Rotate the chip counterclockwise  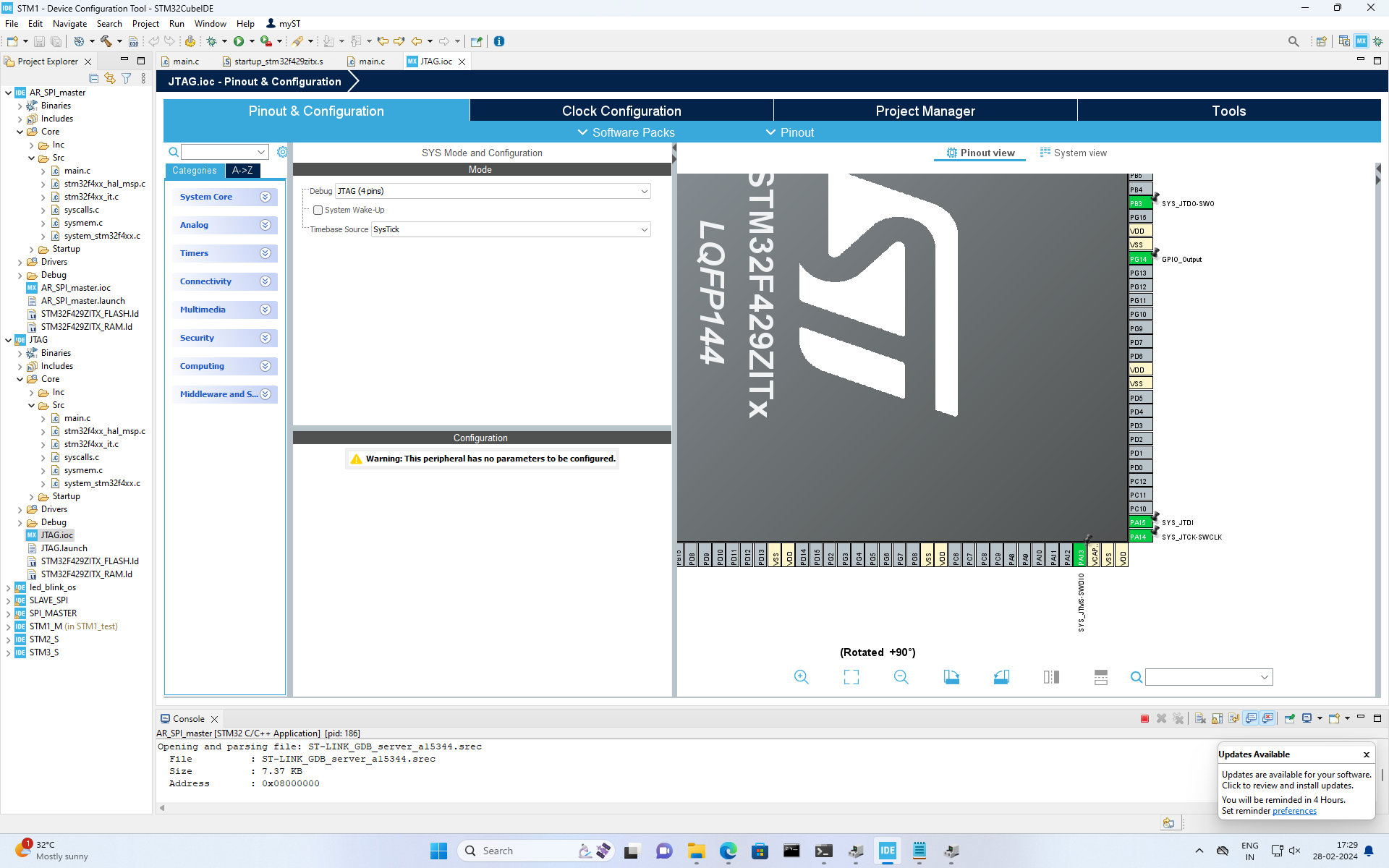pos(1001,677)
